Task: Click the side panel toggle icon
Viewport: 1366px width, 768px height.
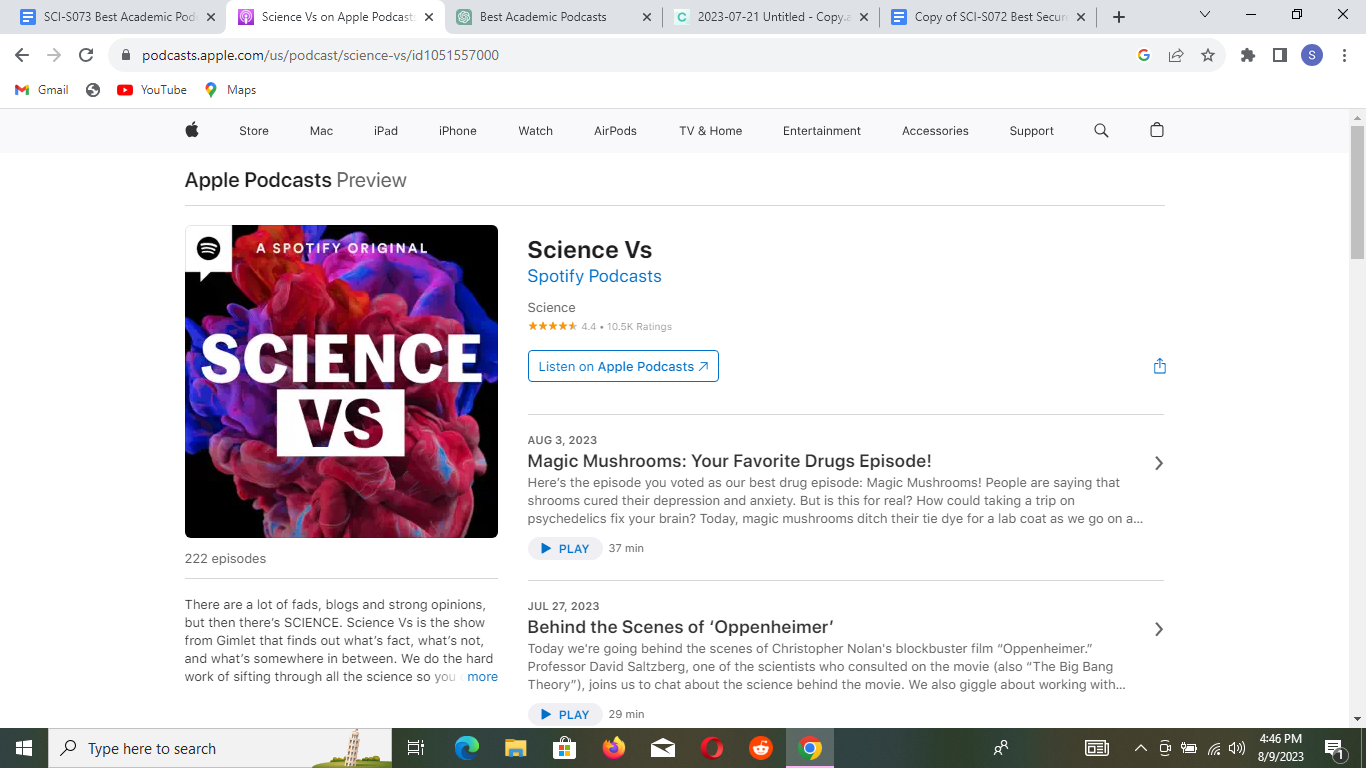Action: tap(1279, 55)
